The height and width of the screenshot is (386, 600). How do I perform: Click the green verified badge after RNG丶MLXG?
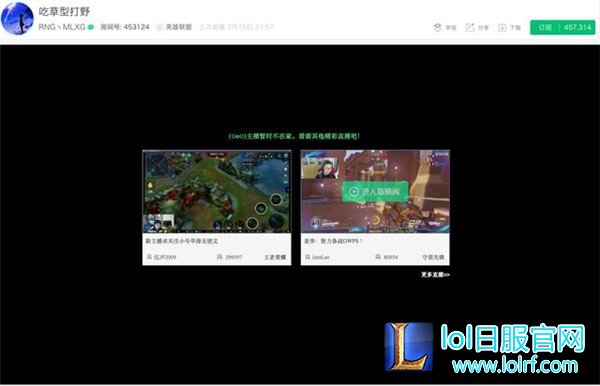pos(91,27)
